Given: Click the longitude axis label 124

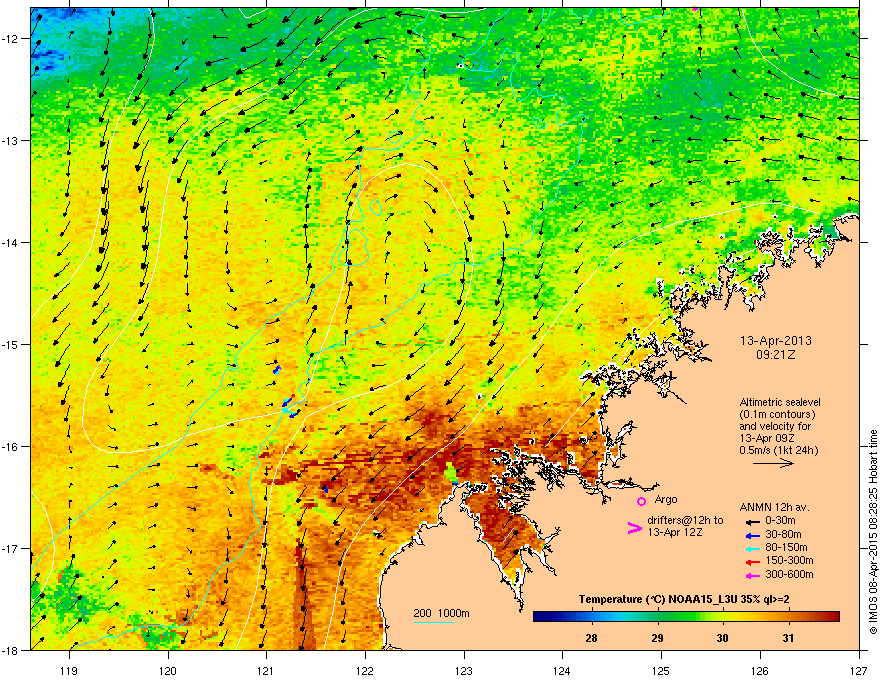Looking at the screenshot, I should tap(562, 670).
